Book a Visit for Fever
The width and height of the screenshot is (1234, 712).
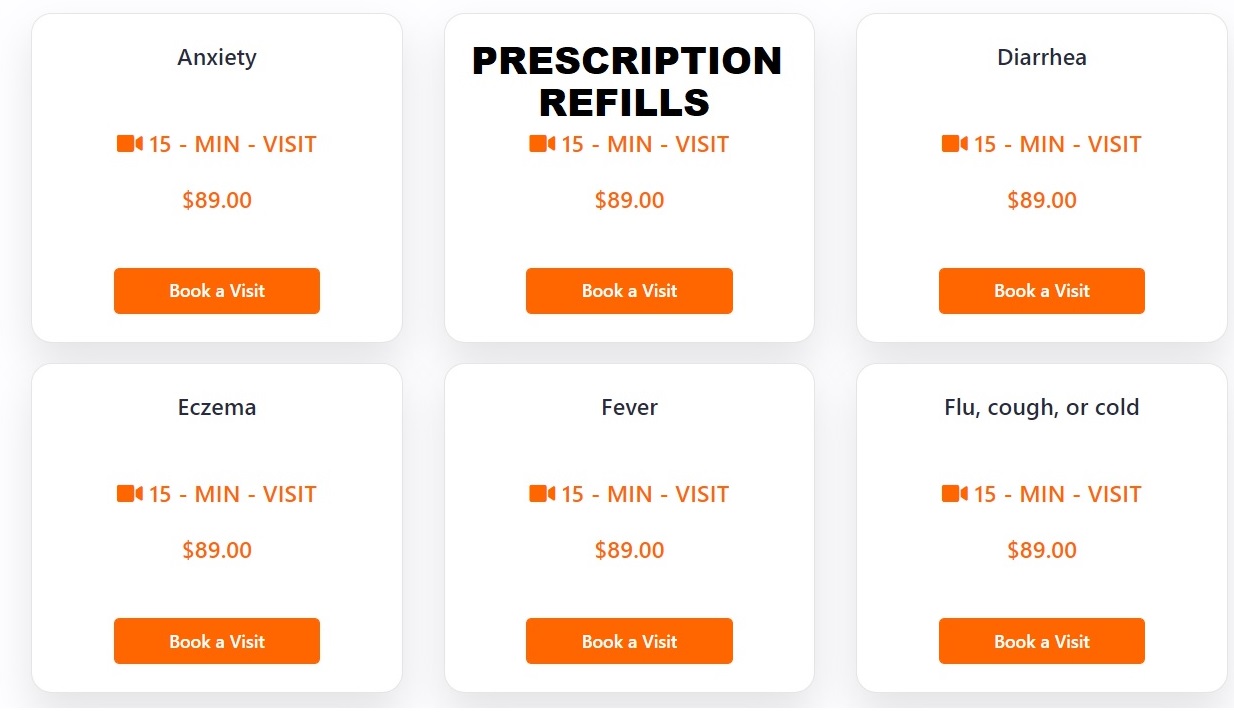pos(629,641)
